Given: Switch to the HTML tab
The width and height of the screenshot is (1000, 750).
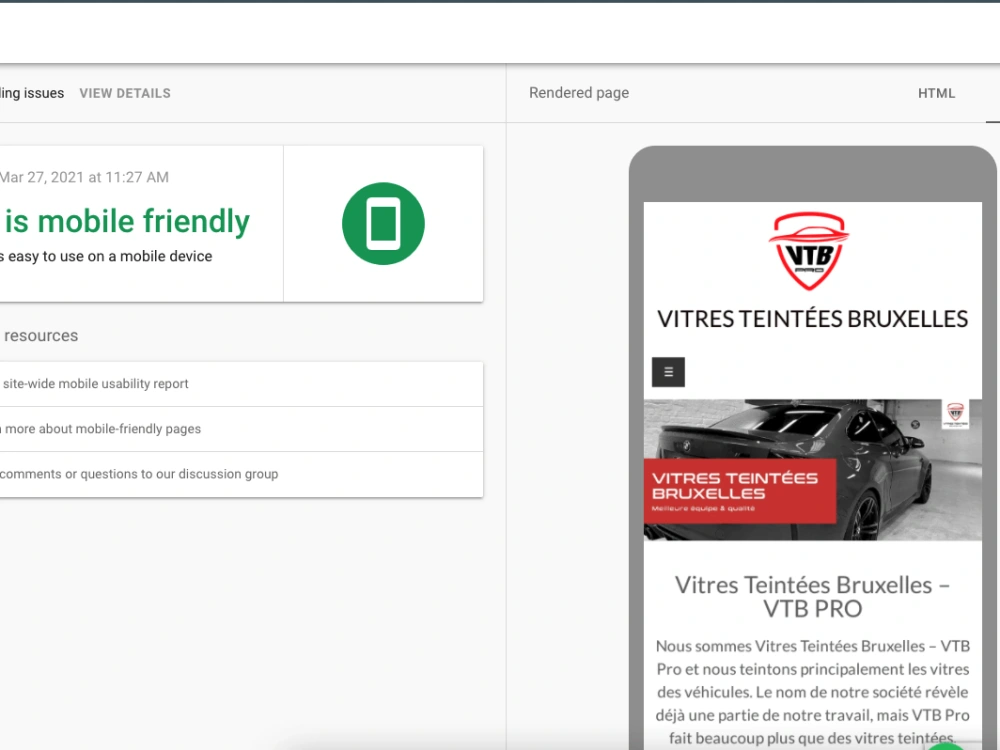Looking at the screenshot, I should tap(936, 93).
